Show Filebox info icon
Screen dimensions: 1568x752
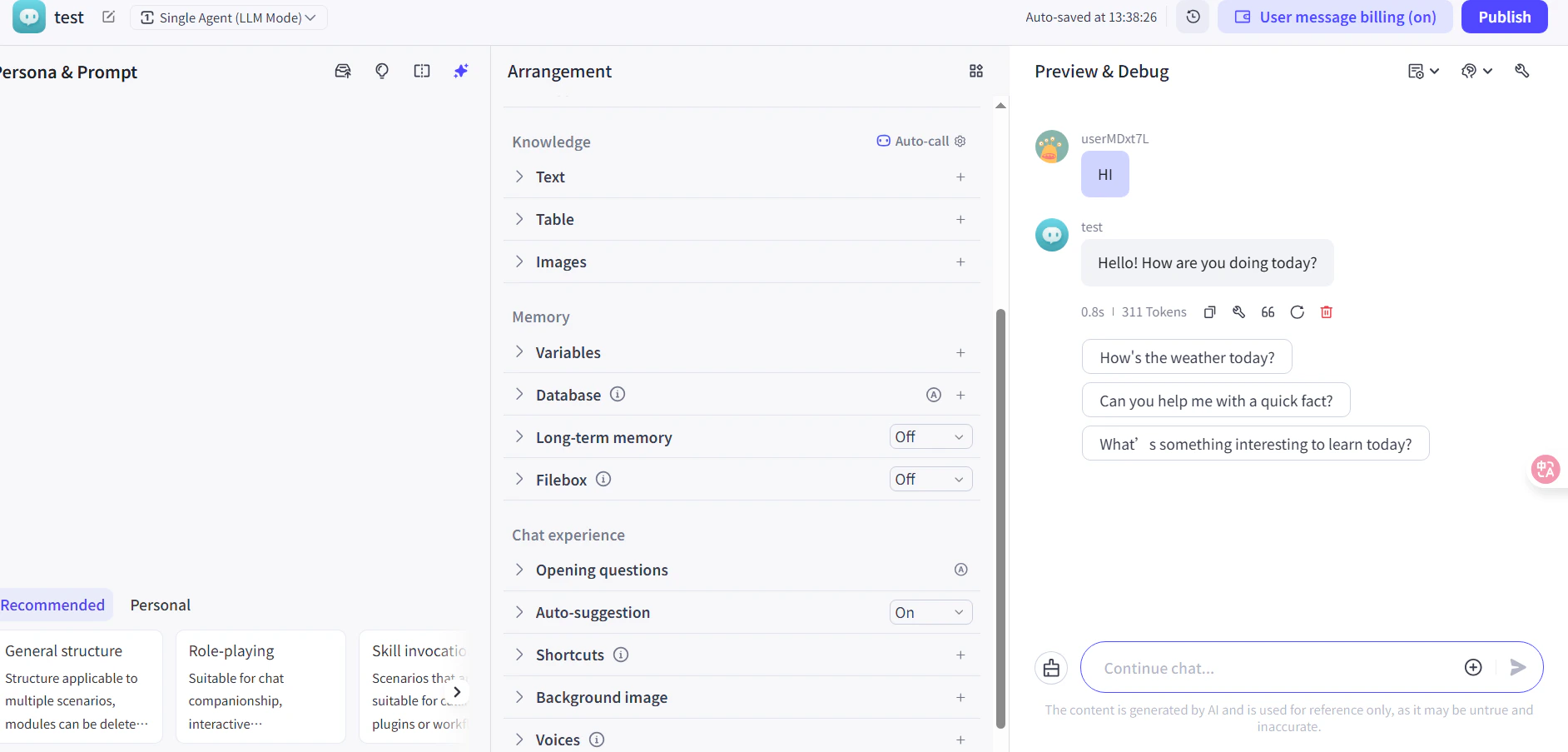coord(603,479)
